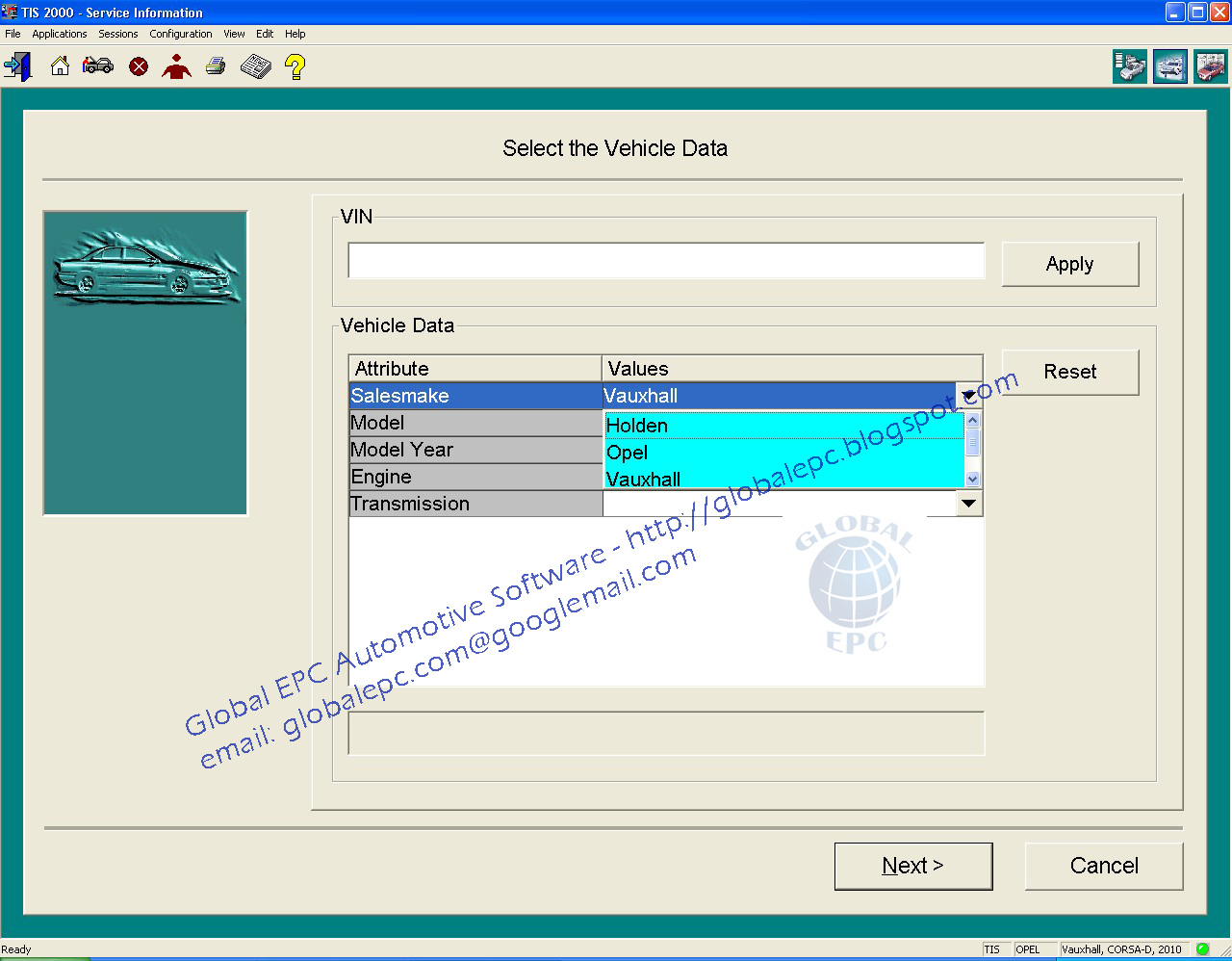
Task: Click first car application icon top right
Action: coord(1130,66)
